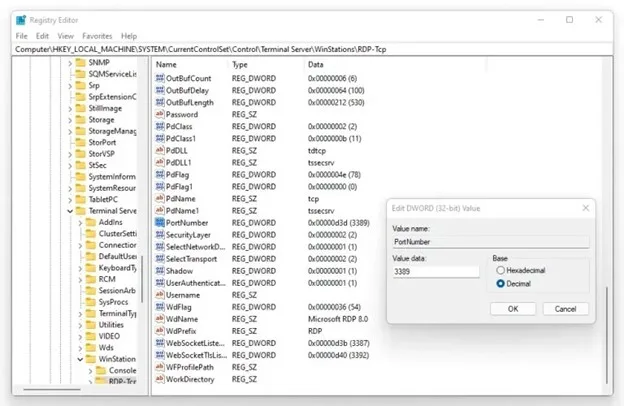Viewport: 624px width, 406px height.
Task: Collapse the WinStations tree node
Action: pos(80,359)
